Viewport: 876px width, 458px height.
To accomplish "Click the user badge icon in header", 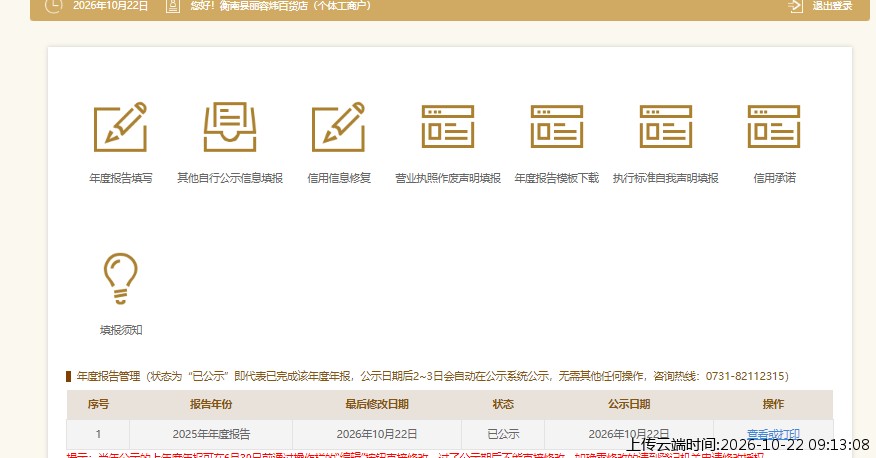I will pyautogui.click(x=173, y=6).
